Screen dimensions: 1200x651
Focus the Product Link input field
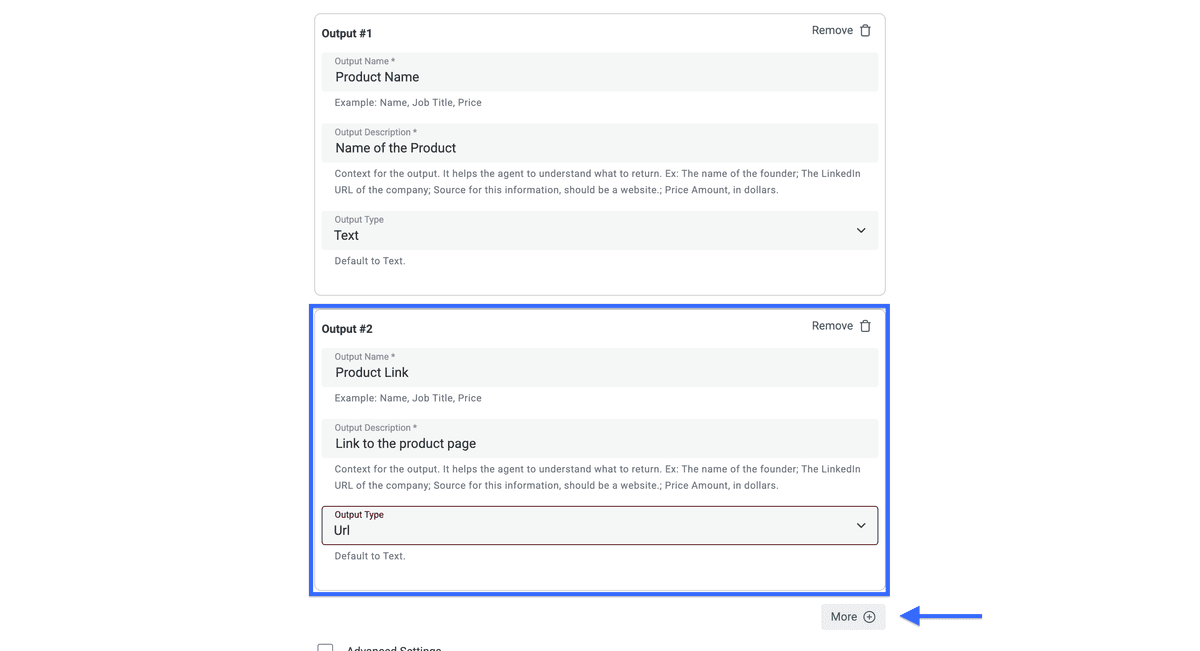(x=600, y=367)
